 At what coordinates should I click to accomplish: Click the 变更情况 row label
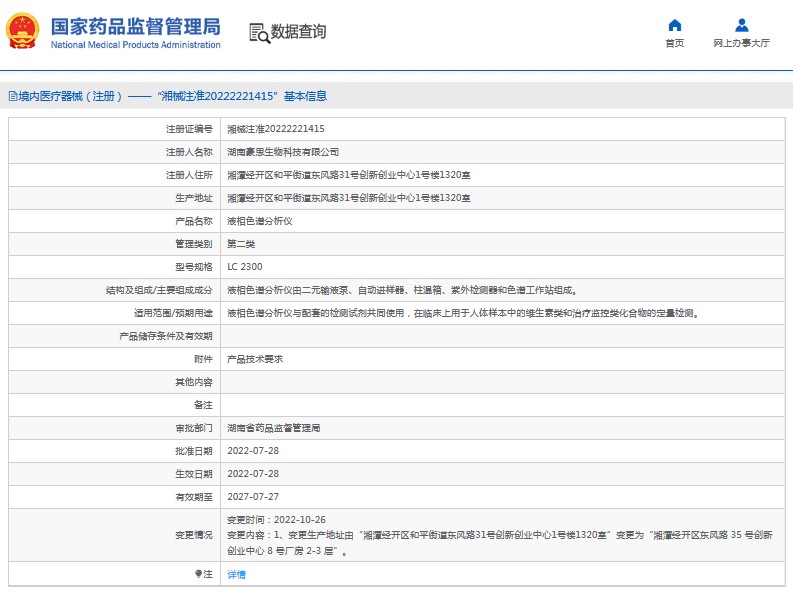tap(194, 535)
